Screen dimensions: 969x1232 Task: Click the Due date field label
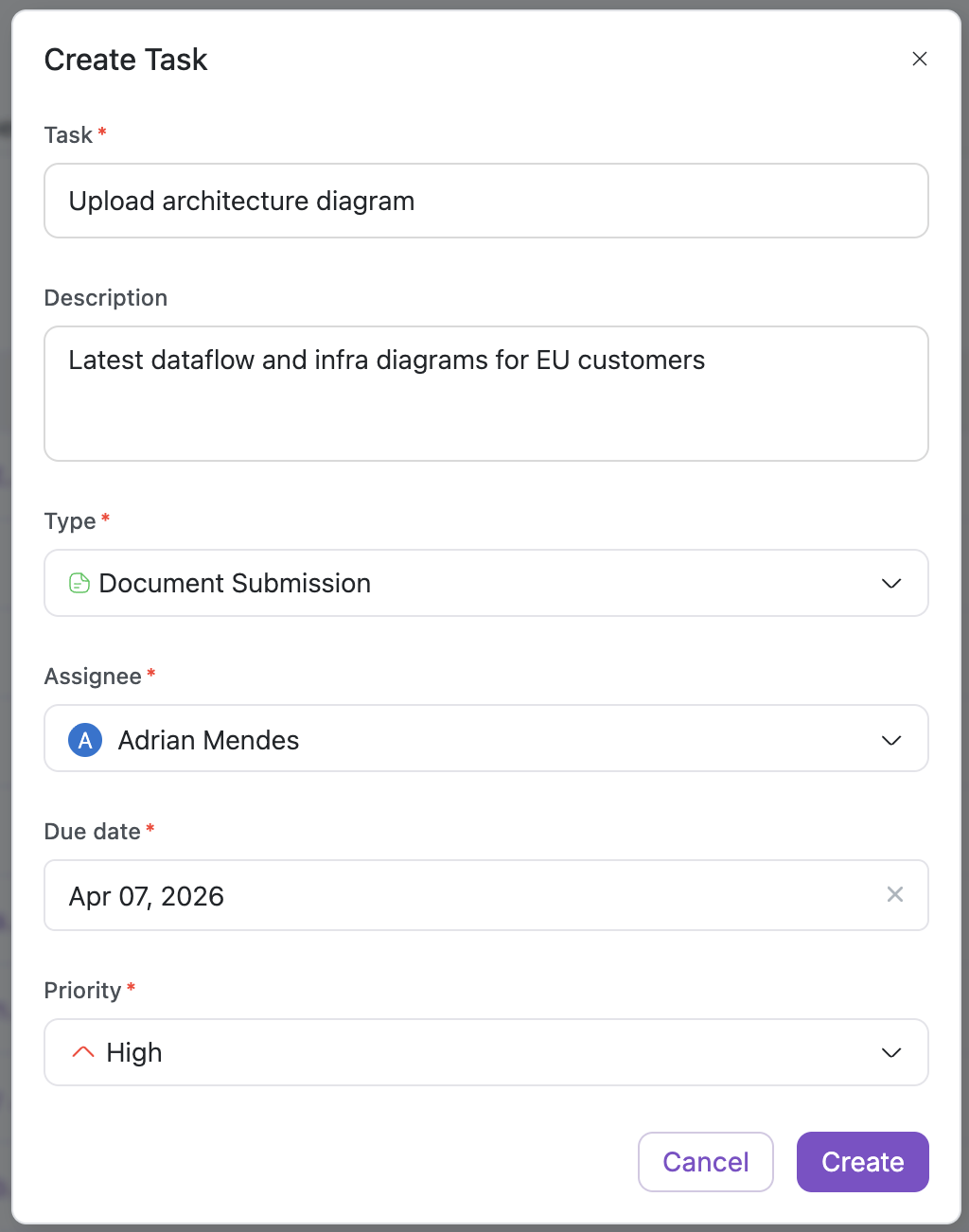coord(93,832)
